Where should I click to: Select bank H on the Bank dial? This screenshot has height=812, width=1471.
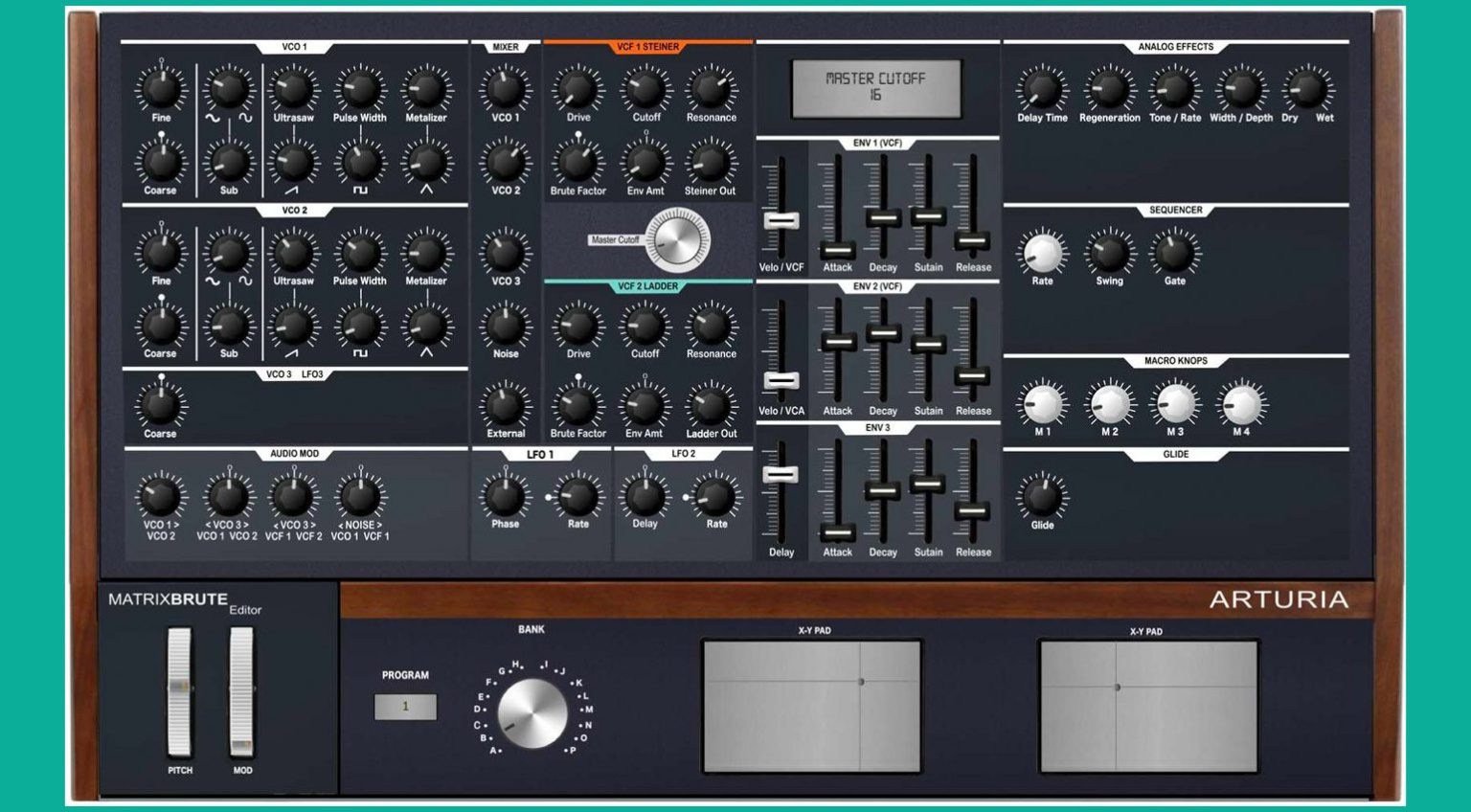tap(516, 663)
